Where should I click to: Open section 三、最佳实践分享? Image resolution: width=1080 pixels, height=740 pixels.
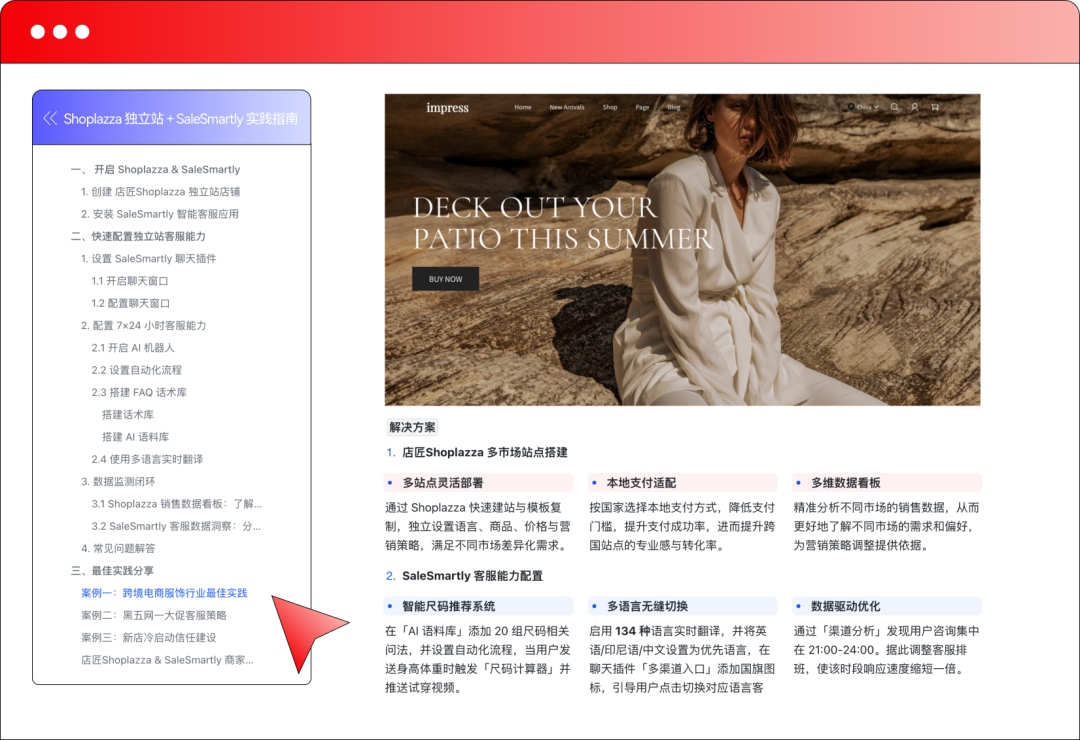(112, 571)
